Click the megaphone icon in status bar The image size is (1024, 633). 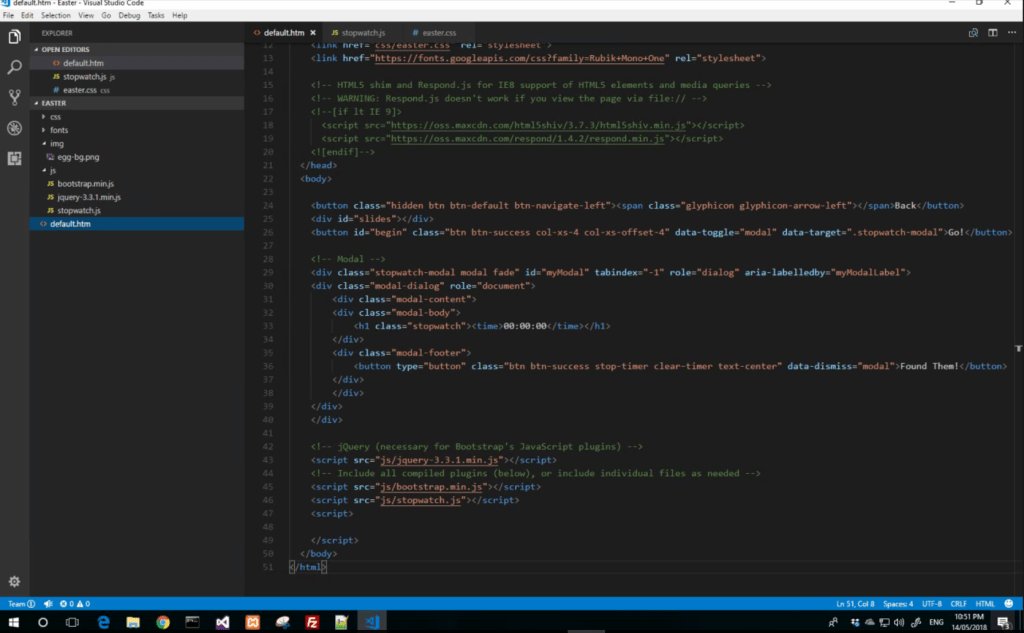[x=48, y=604]
